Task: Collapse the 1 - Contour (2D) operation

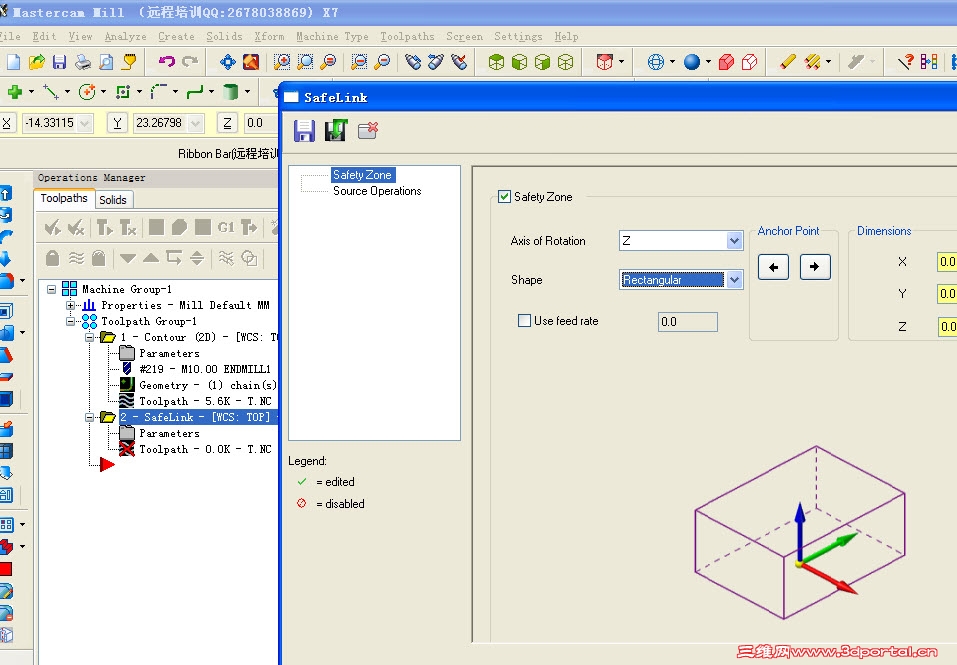Action: click(89, 337)
